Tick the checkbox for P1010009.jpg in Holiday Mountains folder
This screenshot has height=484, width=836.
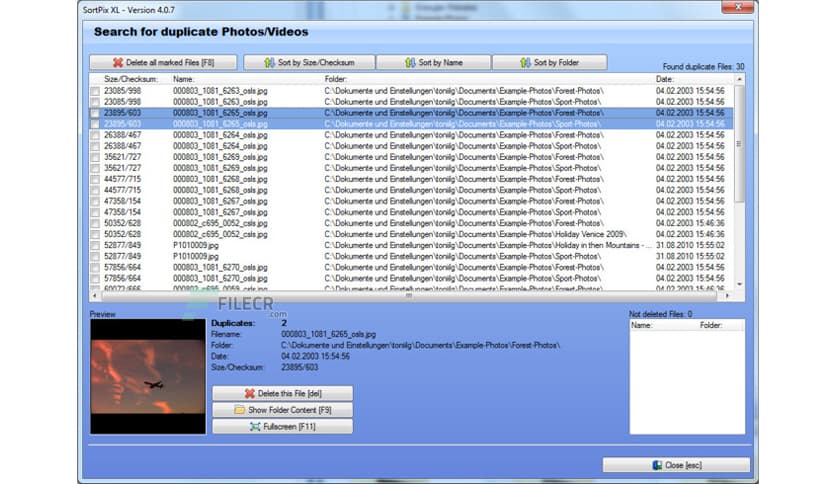95,245
